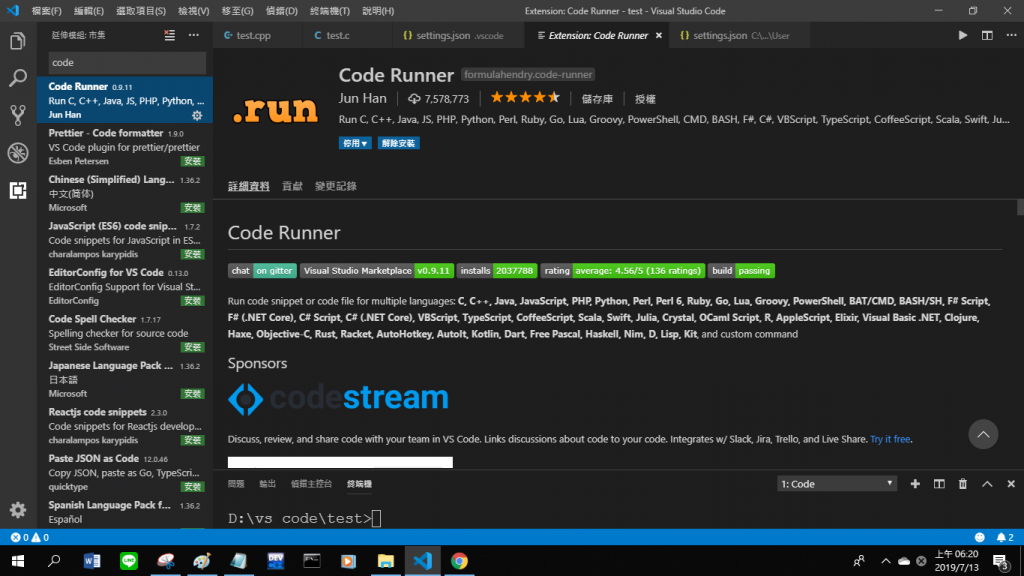Click the 'Try it free' link
1024x576 pixels.
(889, 439)
